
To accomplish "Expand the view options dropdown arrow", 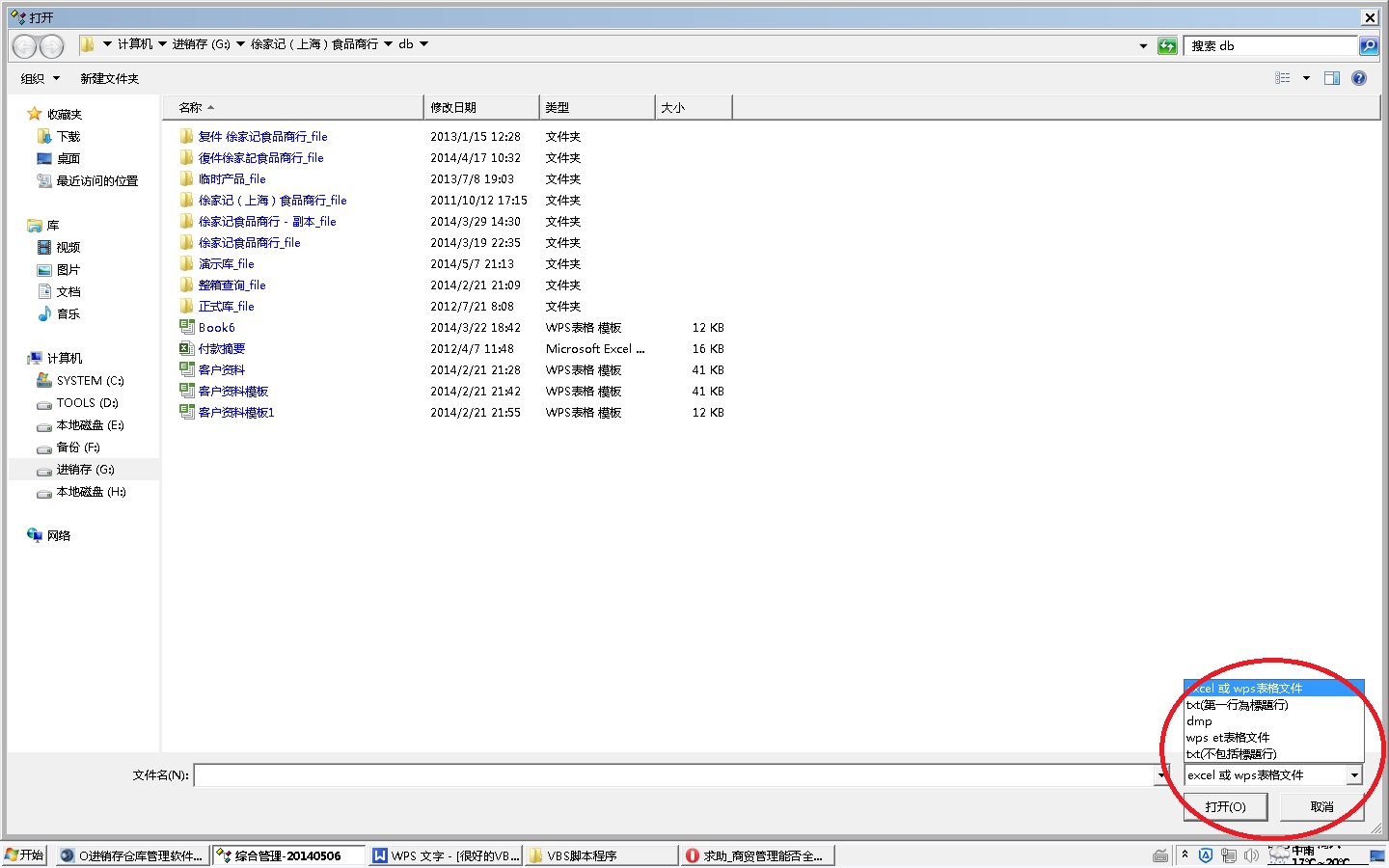I will tap(1306, 78).
